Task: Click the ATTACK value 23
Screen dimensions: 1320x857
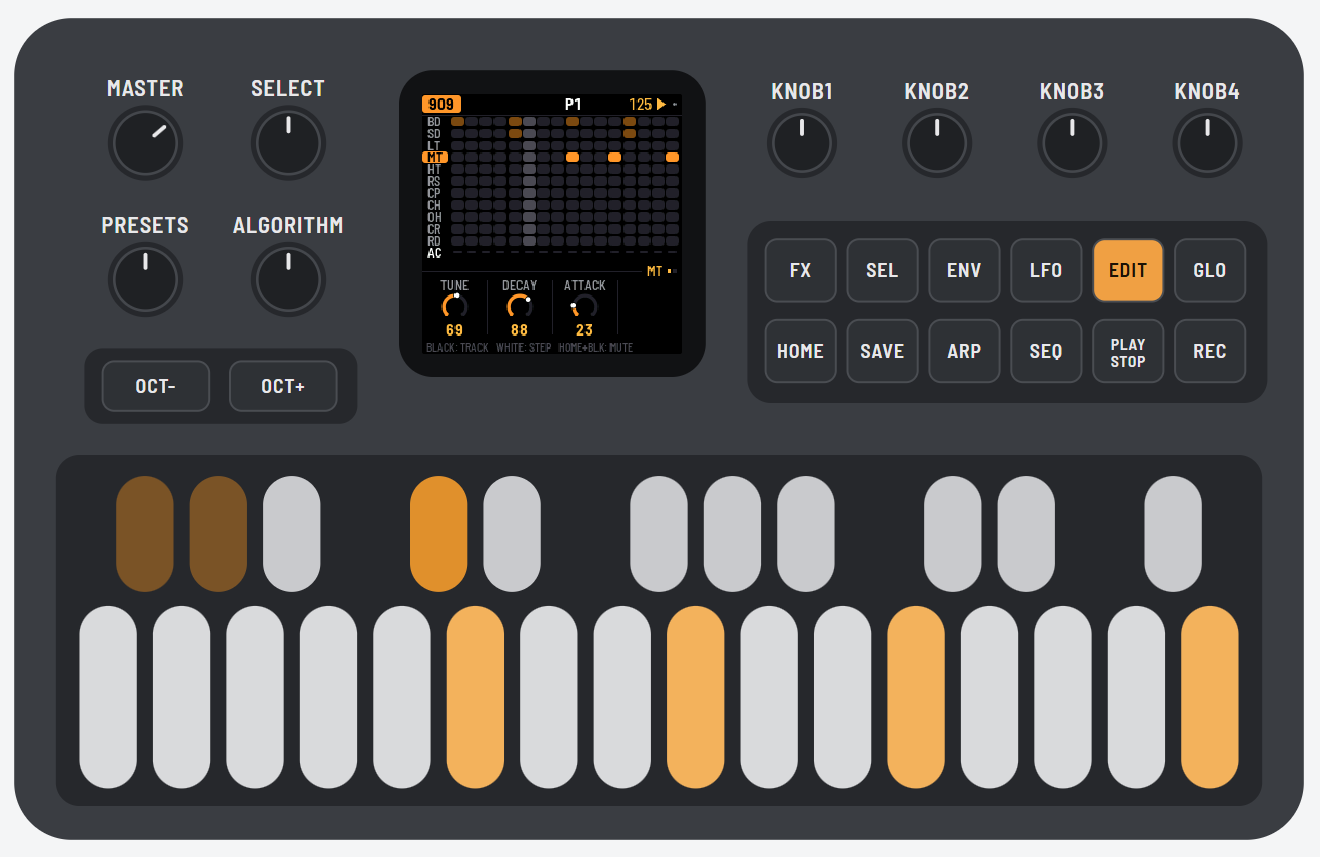Action: (584, 330)
